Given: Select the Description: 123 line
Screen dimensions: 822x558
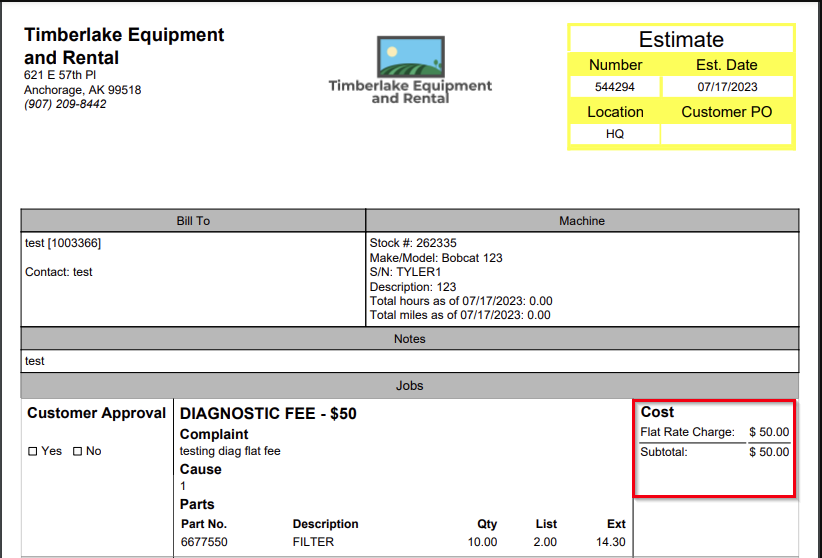Looking at the screenshot, I should coord(413,287).
